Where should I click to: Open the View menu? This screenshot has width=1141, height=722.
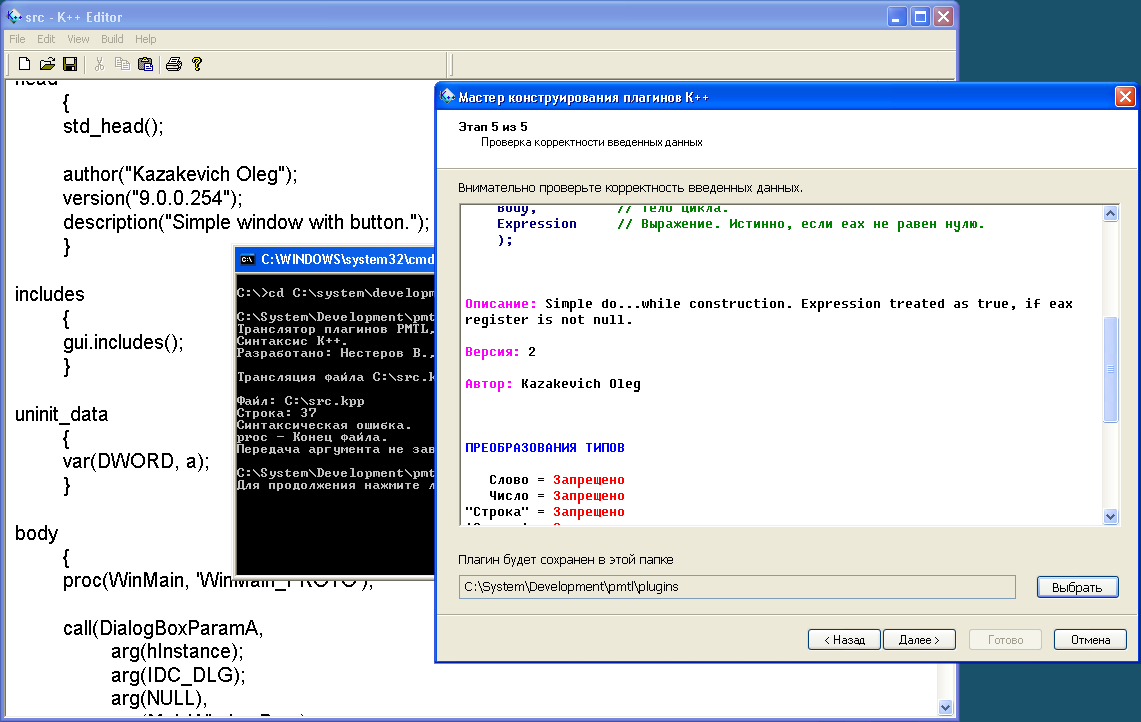pyautogui.click(x=79, y=39)
